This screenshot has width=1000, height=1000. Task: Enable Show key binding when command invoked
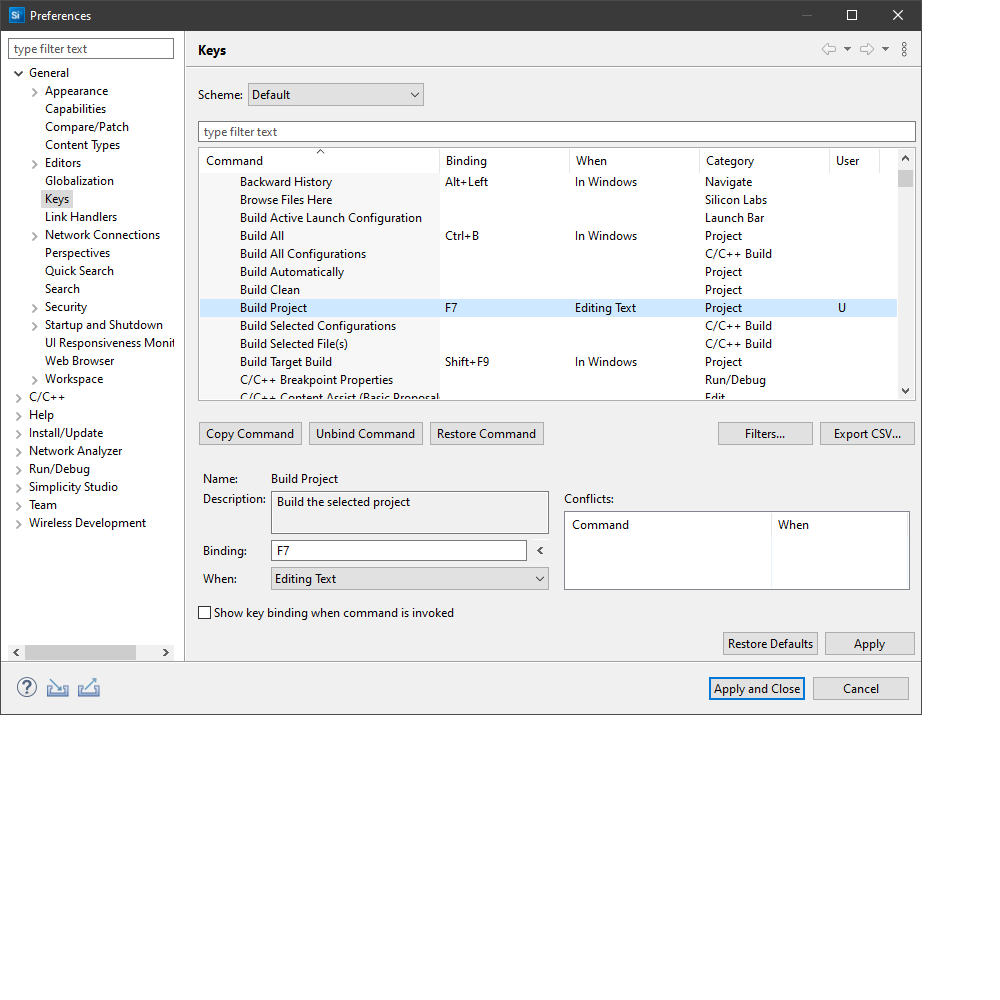[x=205, y=613]
